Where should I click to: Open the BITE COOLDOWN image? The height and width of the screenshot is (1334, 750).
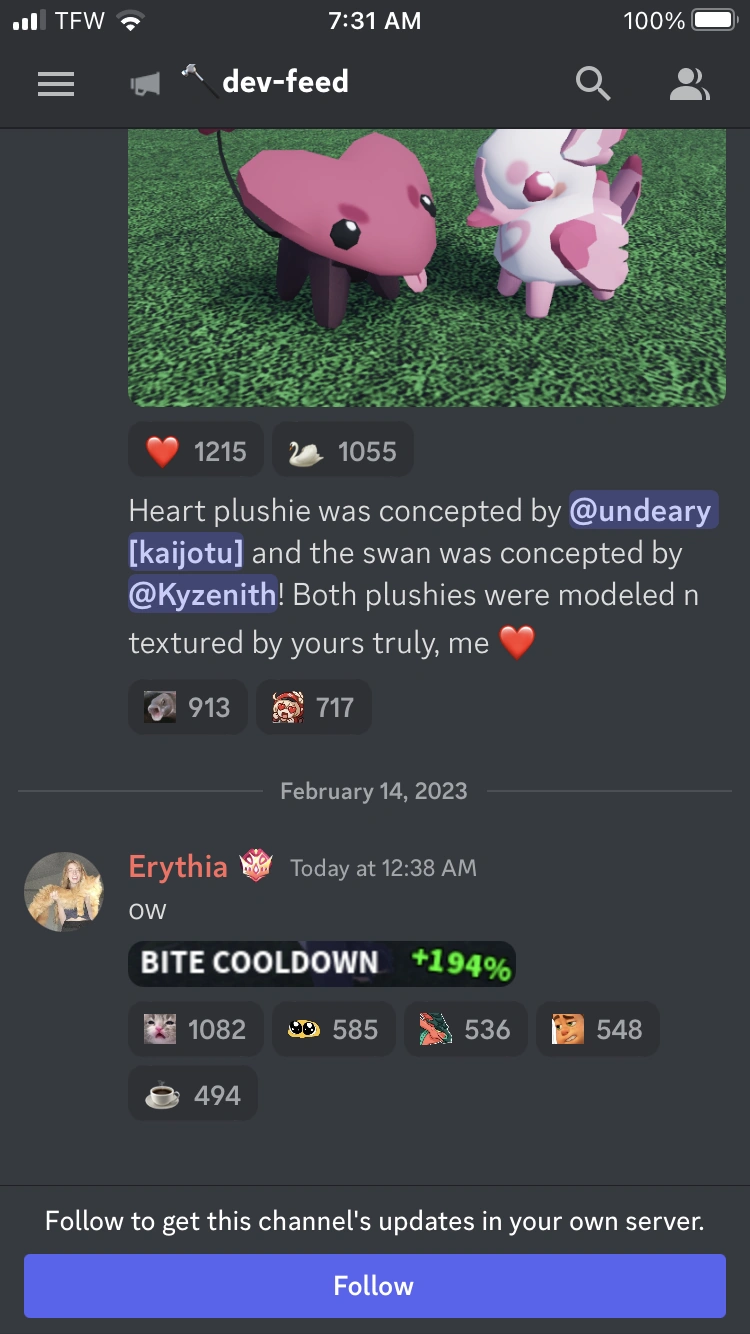[x=322, y=963]
